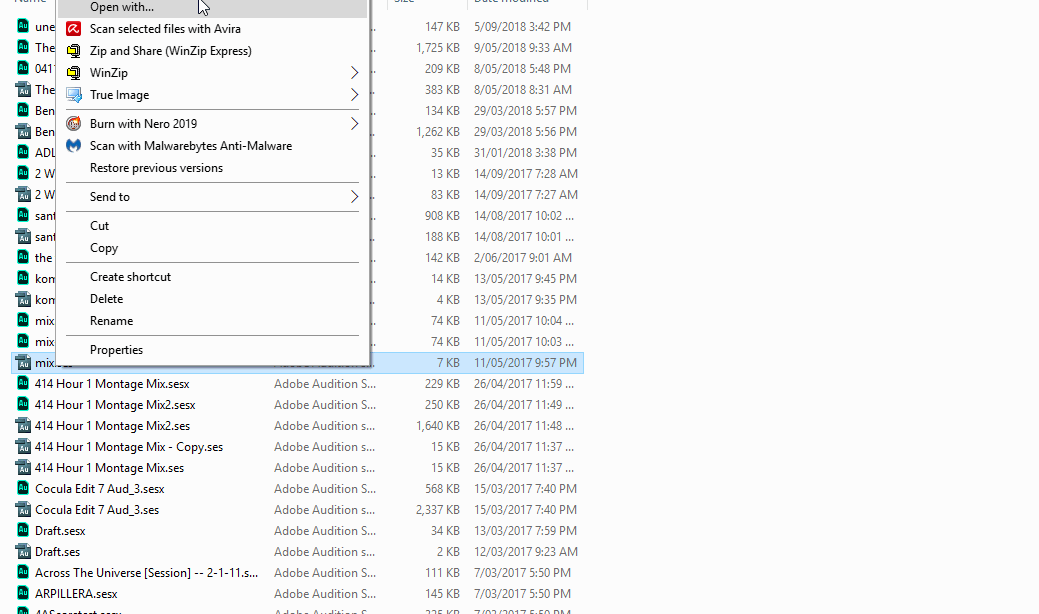Viewport: 1039px width, 614px height.
Task: Click the 145 KB size cell
Action: pos(442,593)
